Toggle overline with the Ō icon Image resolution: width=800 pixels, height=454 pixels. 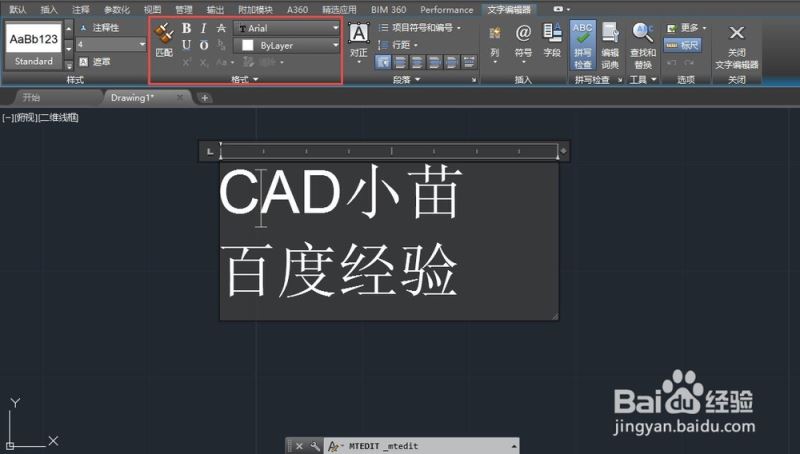click(204, 45)
